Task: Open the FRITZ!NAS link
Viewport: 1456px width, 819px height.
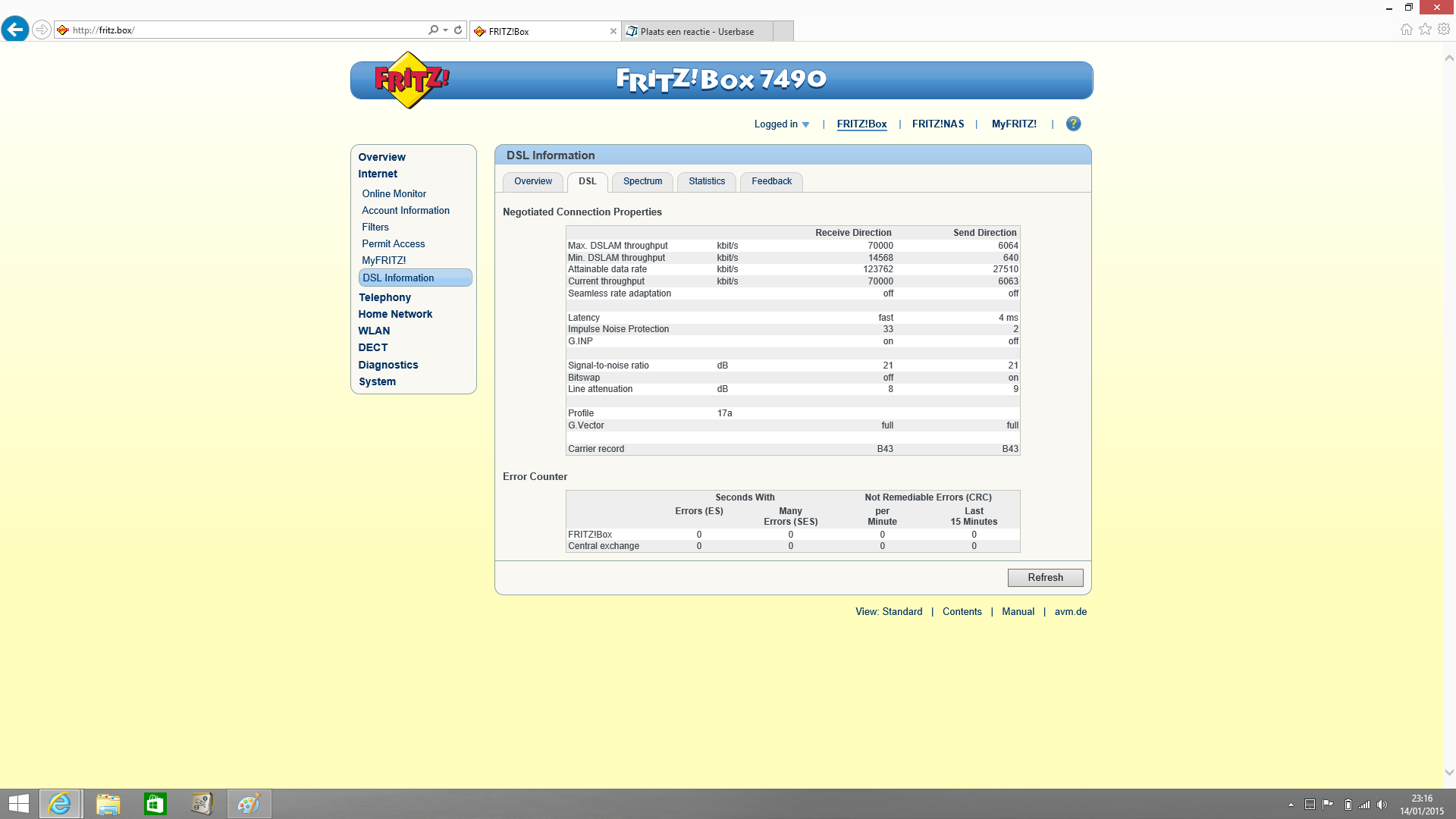Action: (x=937, y=124)
